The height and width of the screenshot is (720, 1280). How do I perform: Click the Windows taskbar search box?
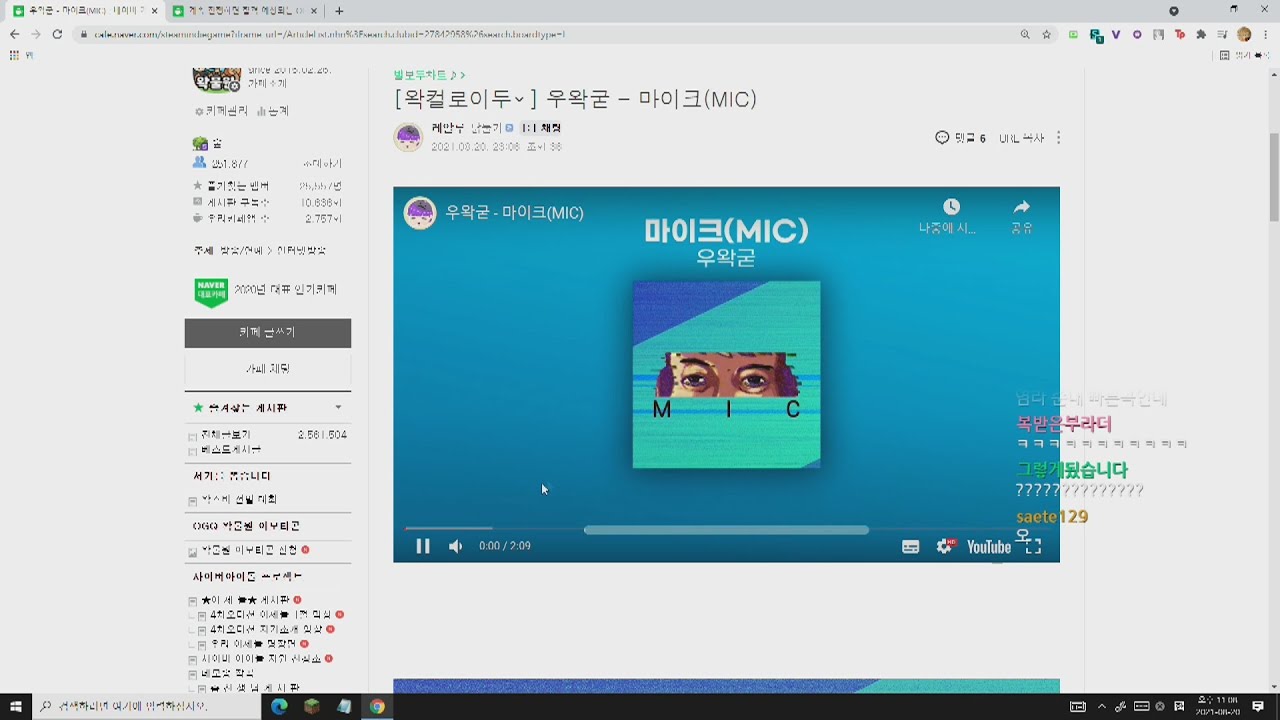tap(146, 706)
